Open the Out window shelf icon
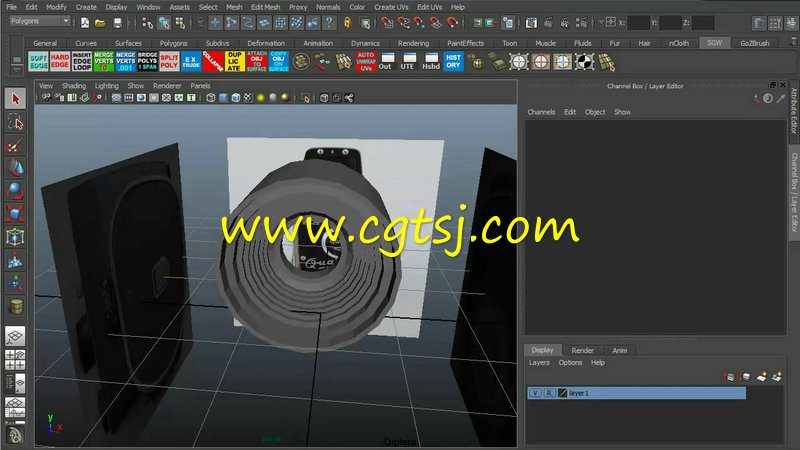This screenshot has width=800, height=450. click(x=387, y=61)
